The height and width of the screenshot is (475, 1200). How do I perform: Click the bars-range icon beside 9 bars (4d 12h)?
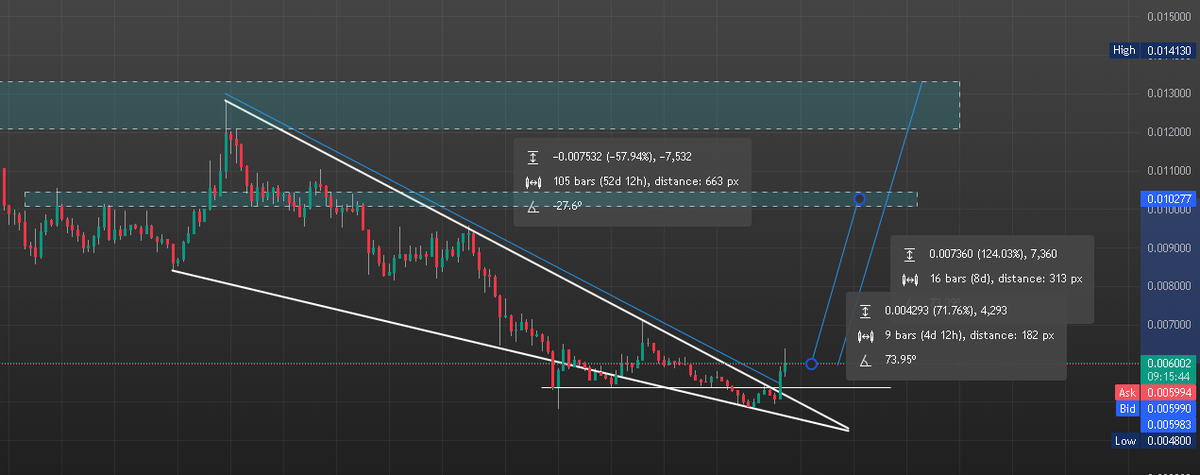866,335
